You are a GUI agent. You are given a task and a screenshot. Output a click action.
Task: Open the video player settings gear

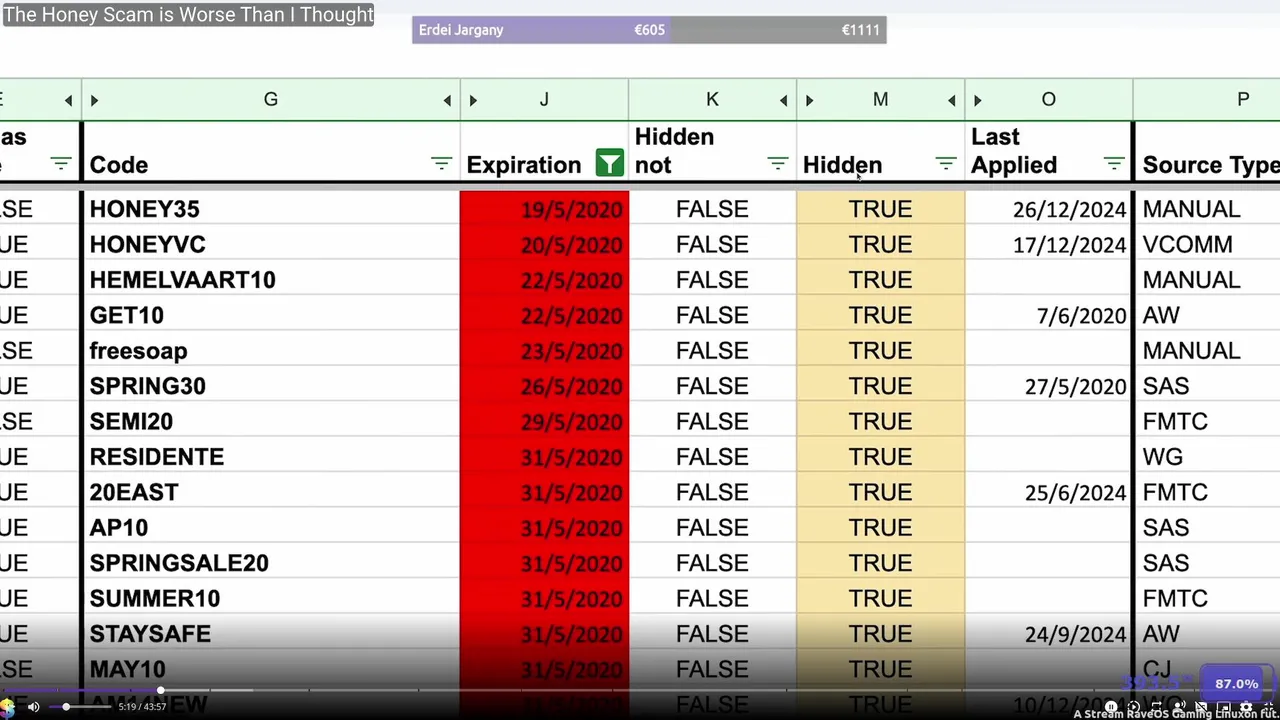(1246, 707)
